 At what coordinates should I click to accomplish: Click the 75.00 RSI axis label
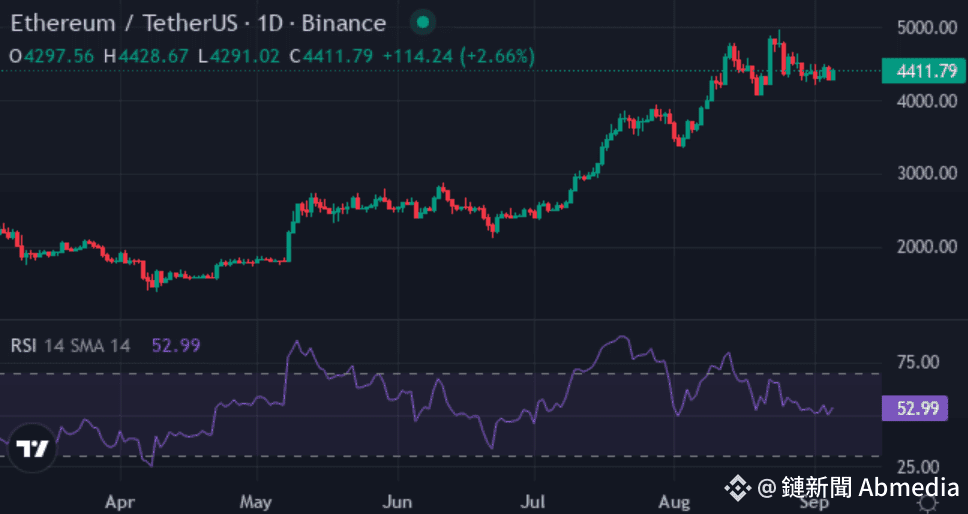click(x=917, y=362)
